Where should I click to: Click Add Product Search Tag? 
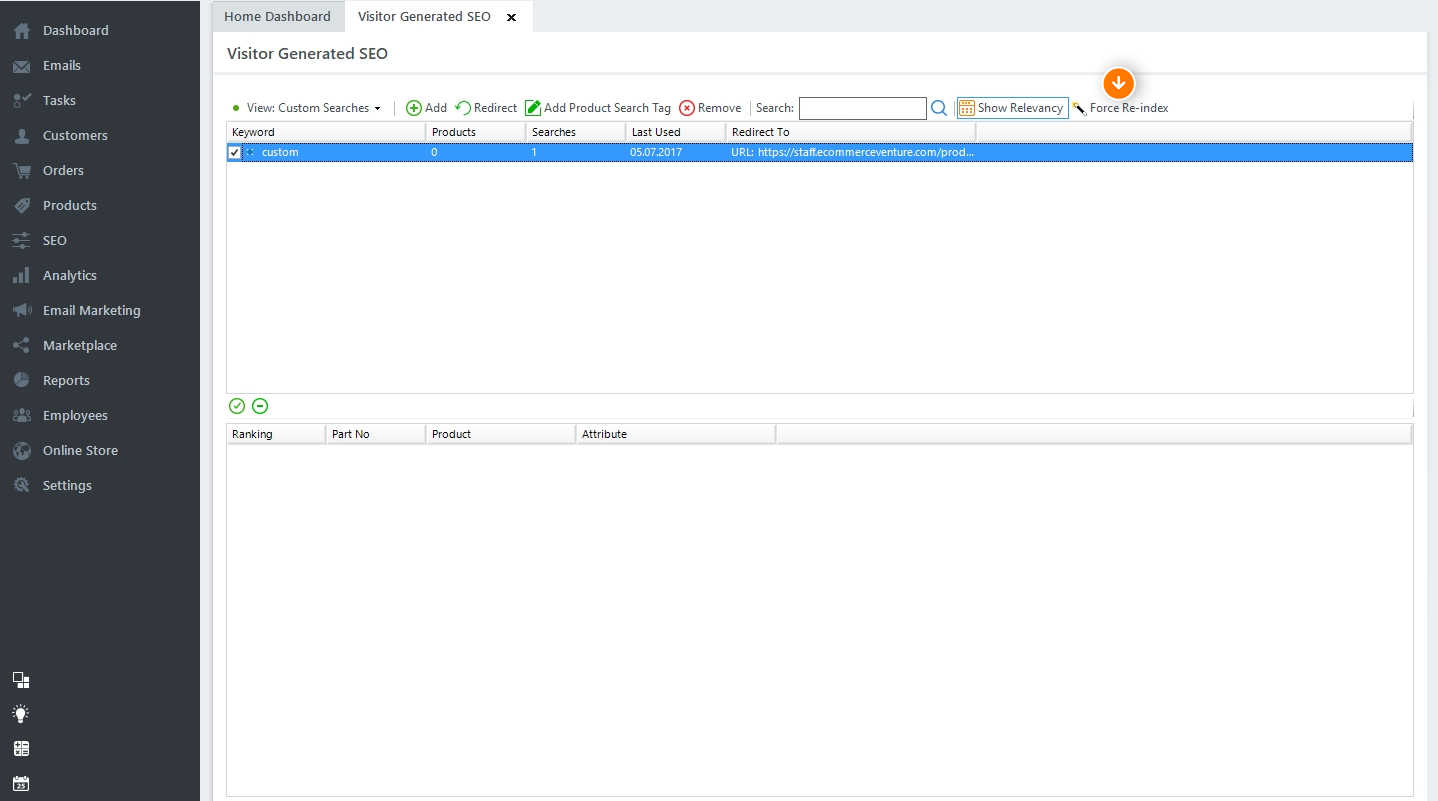point(598,108)
